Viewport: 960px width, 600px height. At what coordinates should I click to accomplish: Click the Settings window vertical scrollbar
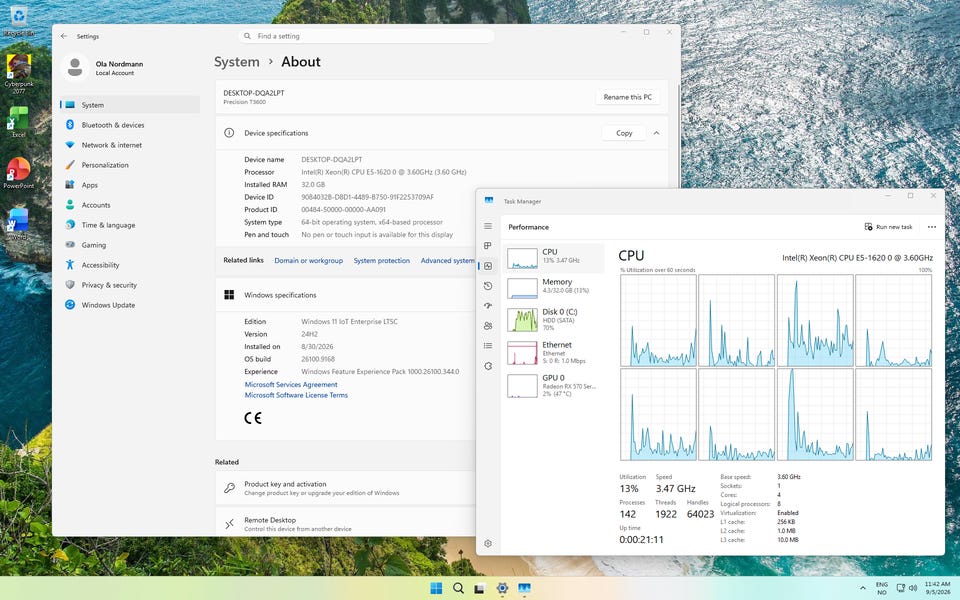(678, 135)
